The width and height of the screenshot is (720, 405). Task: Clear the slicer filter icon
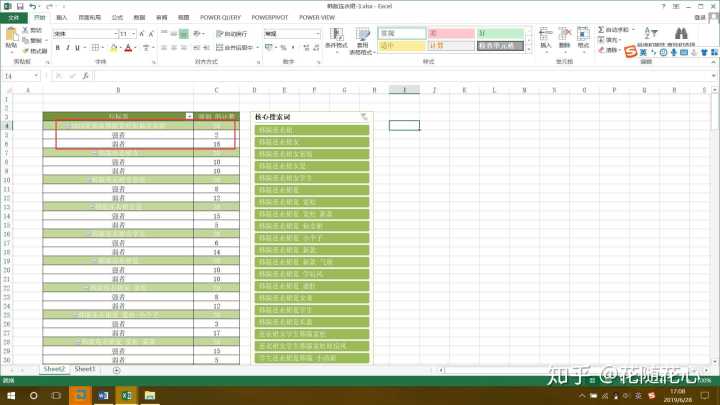pos(364,116)
